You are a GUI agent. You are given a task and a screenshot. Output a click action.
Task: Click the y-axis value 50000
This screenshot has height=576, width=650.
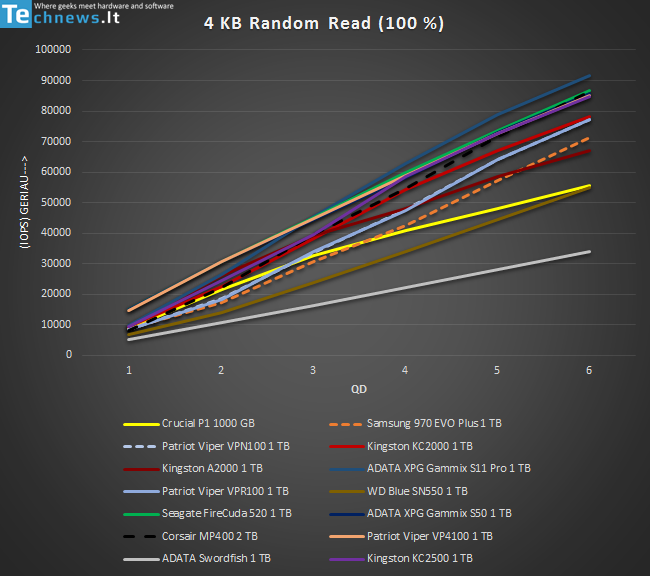click(x=56, y=202)
